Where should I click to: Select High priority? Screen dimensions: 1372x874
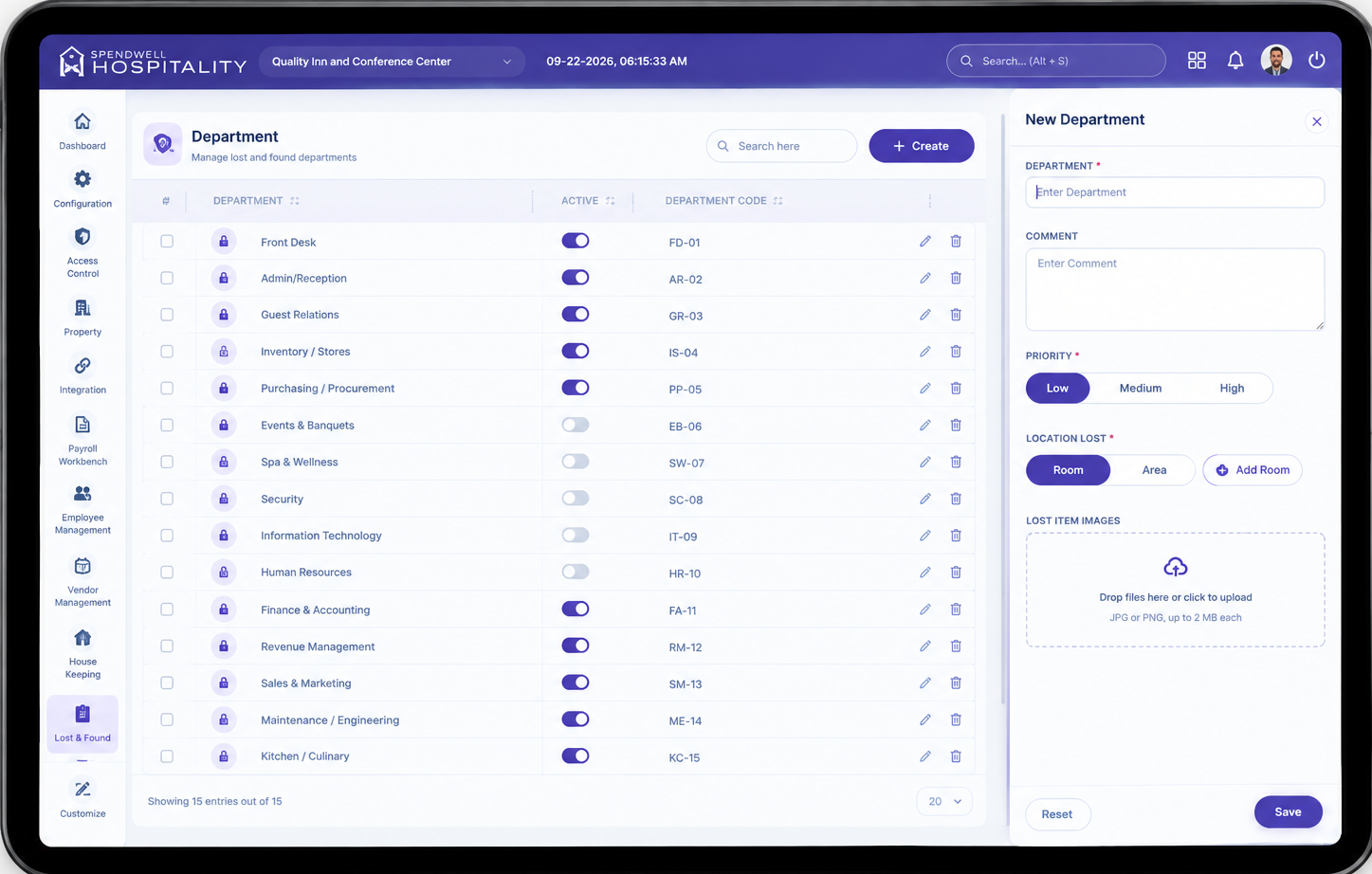pos(1232,388)
